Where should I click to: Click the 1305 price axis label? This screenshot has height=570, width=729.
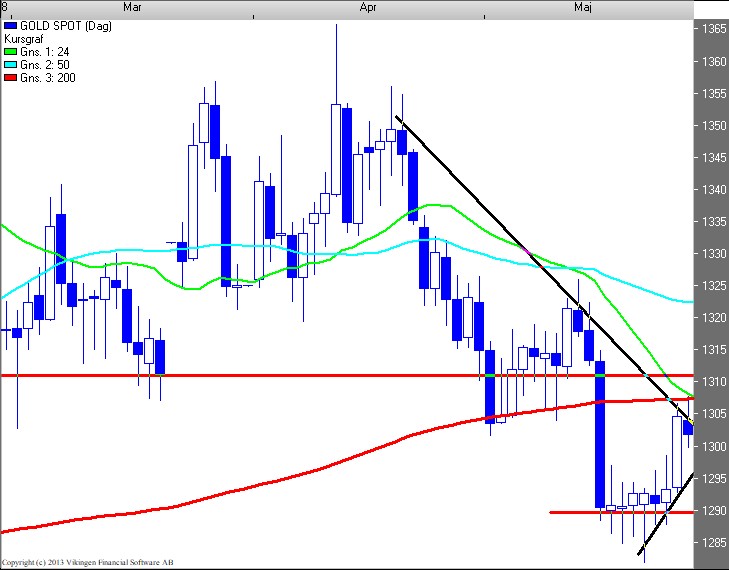[714, 414]
